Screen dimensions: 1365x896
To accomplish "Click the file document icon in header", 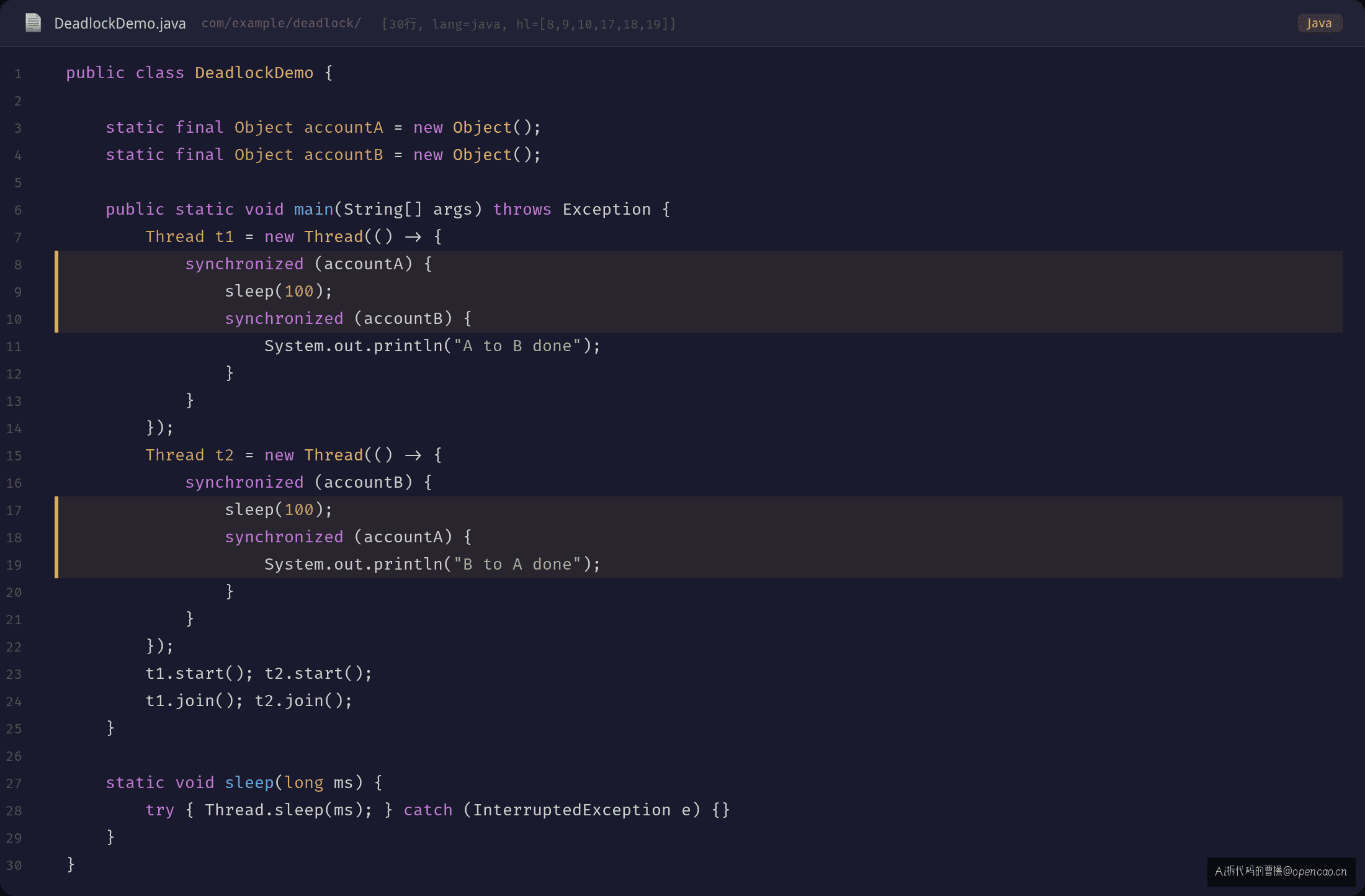I will [x=33, y=23].
